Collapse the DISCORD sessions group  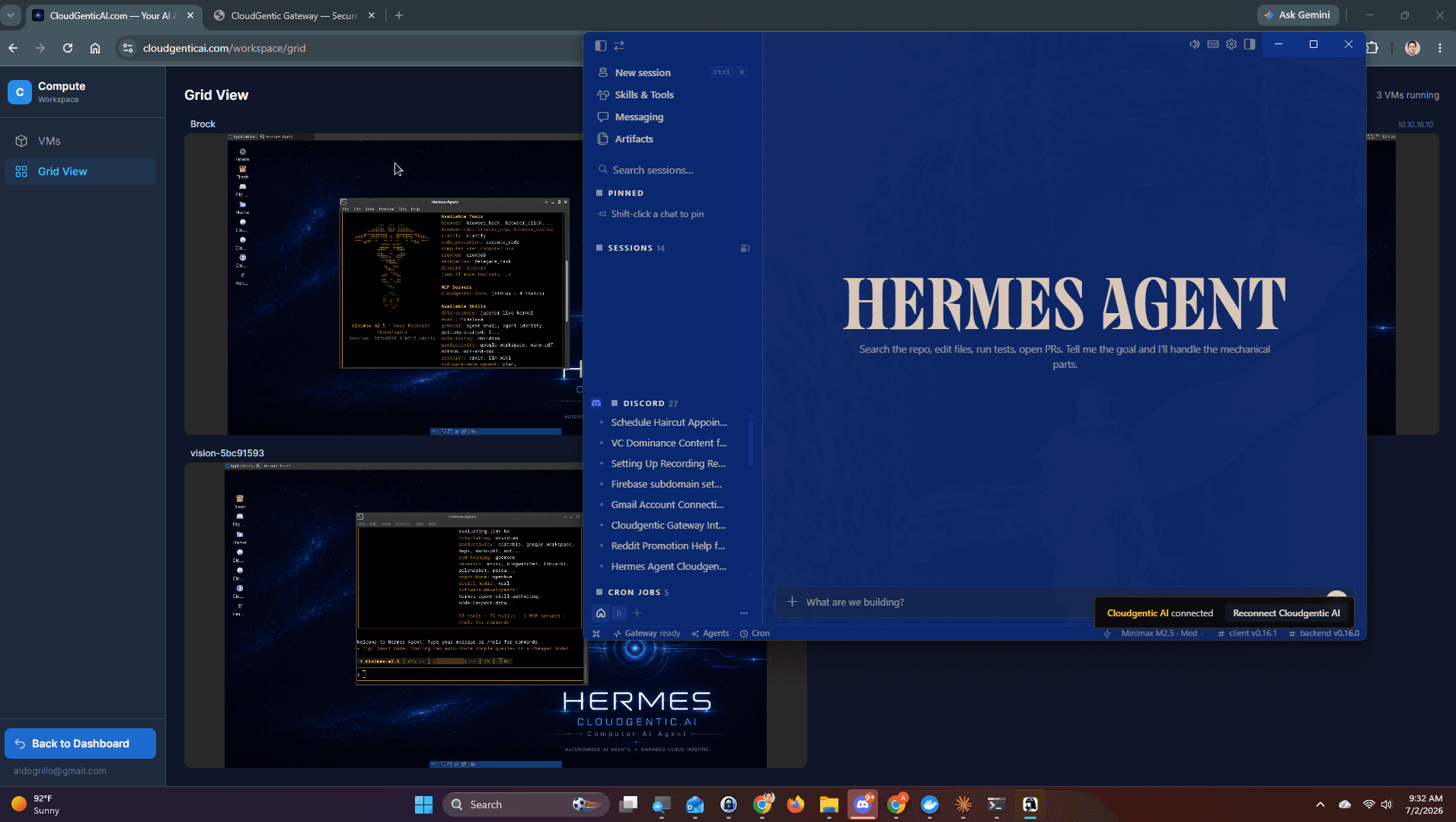coord(644,404)
